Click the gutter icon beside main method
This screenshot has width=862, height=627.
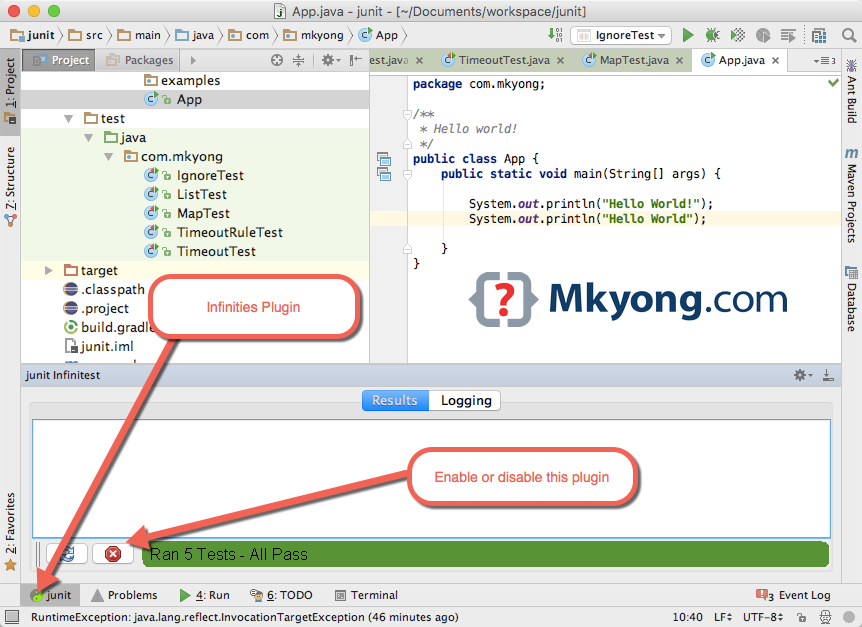coord(384,174)
